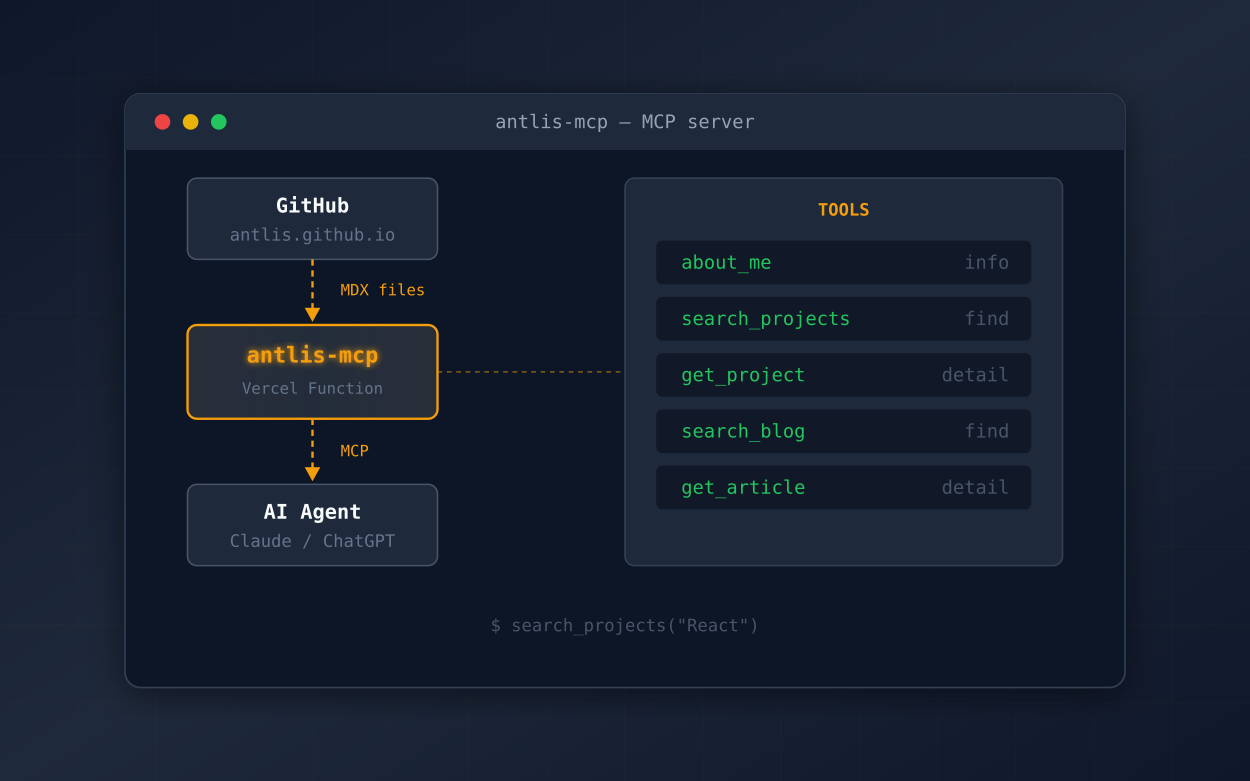
Task: Click the Claude / ChatGPT text
Action: click(x=312, y=541)
